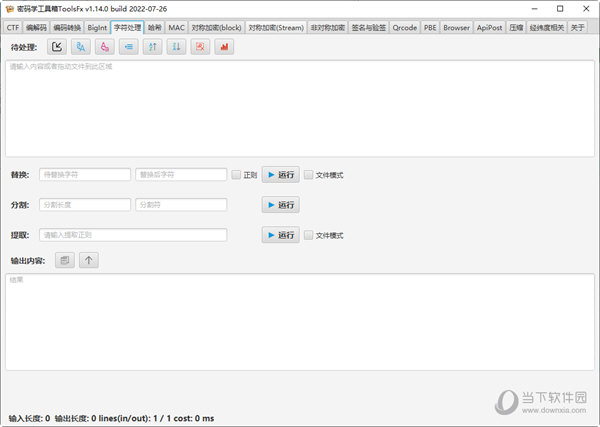Open the 压缩 tab

tap(516, 28)
